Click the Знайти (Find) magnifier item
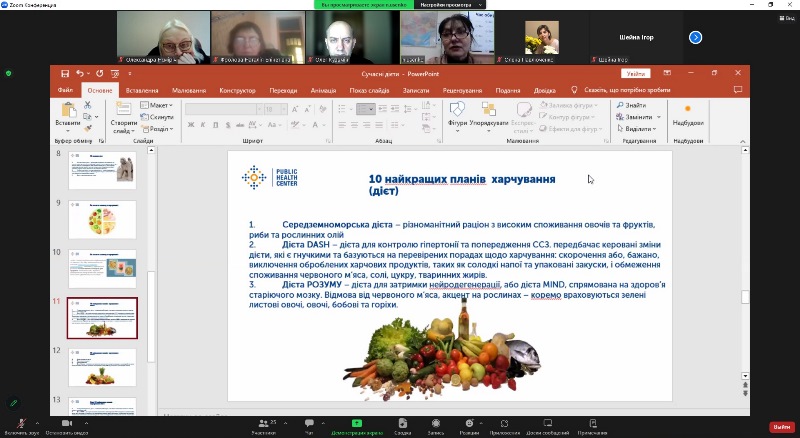800x438 pixels. 631,105
